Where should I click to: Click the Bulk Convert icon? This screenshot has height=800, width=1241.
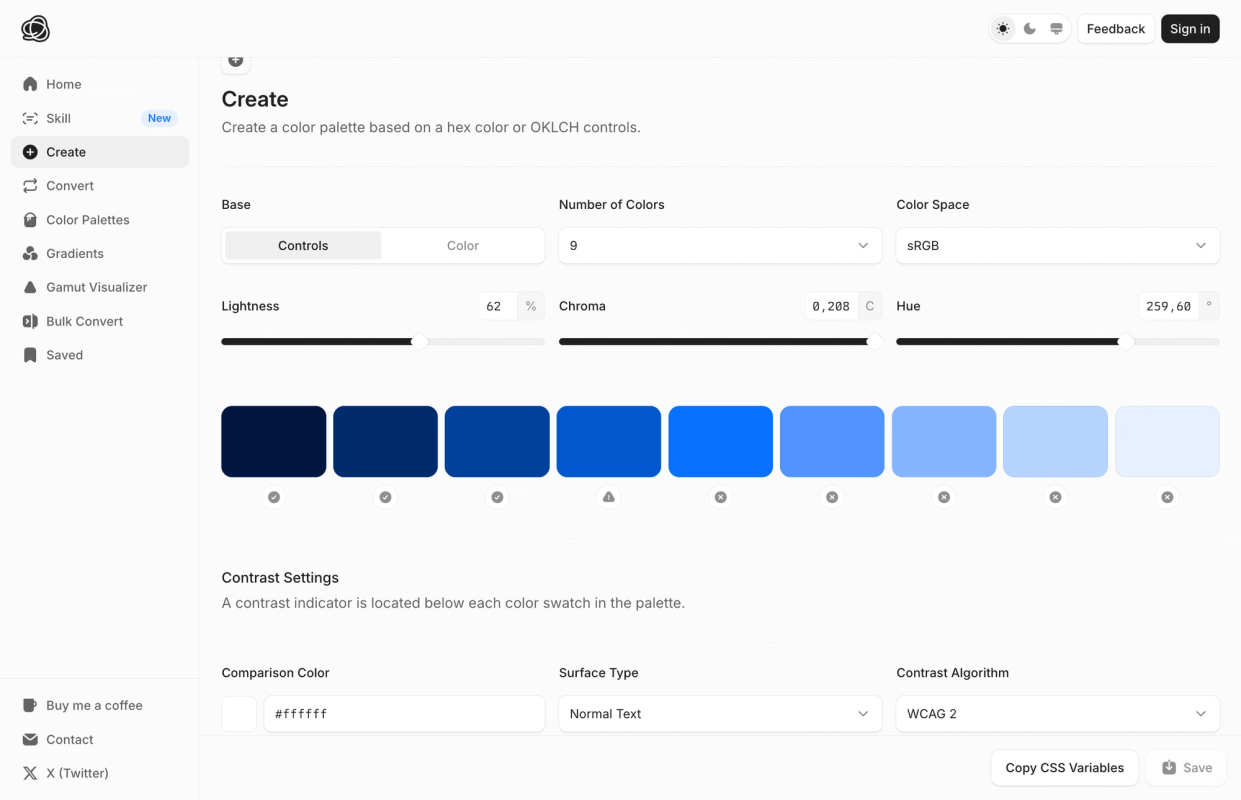[30, 321]
